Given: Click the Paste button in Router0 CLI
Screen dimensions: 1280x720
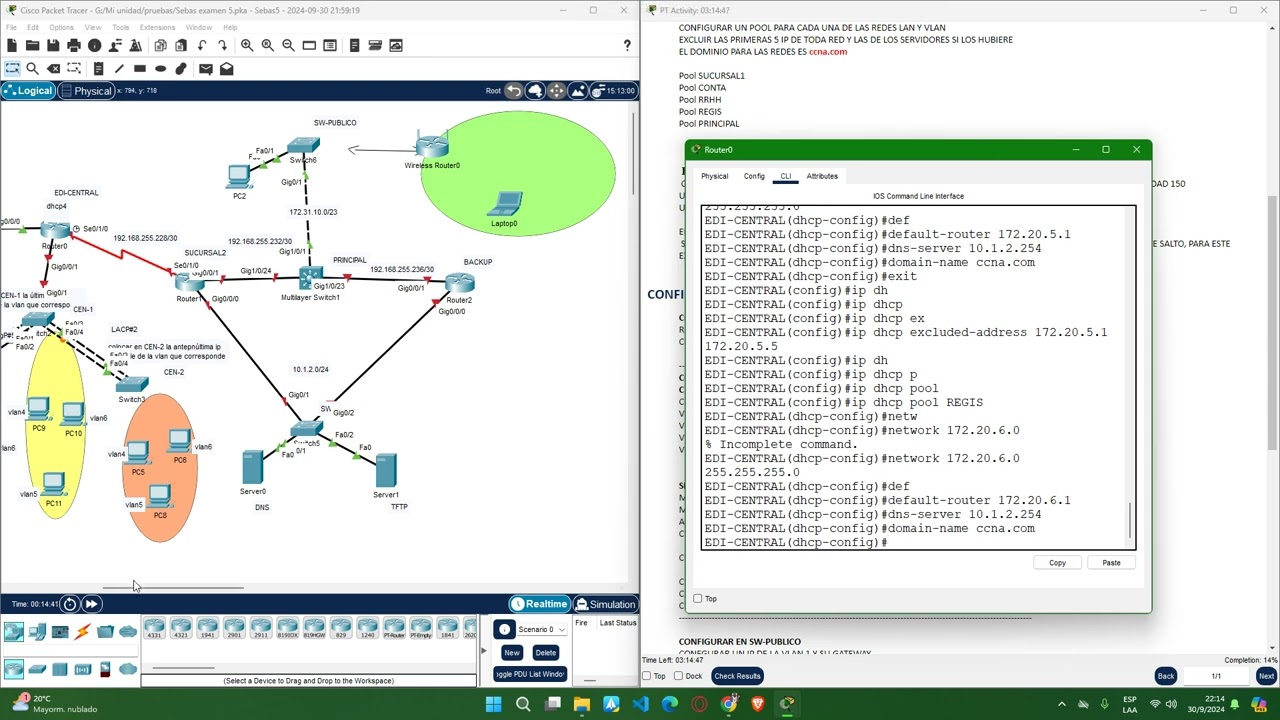Looking at the screenshot, I should coord(1111,563).
